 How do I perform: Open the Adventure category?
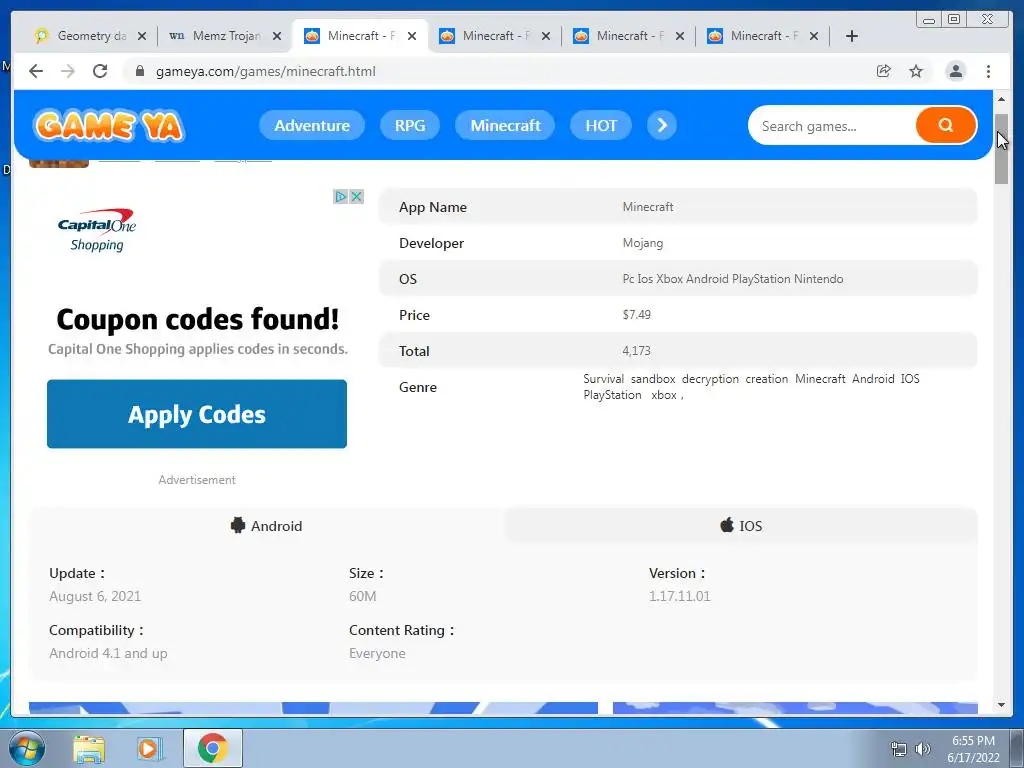pos(312,125)
